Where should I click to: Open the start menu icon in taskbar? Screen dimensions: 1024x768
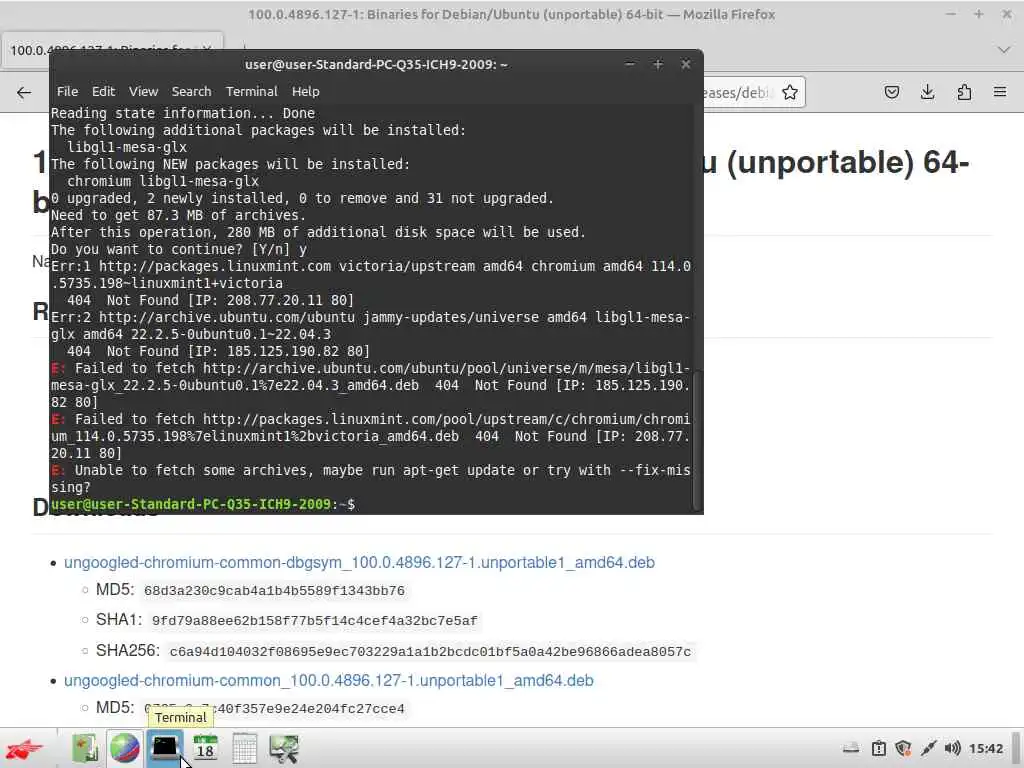[x=24, y=748]
